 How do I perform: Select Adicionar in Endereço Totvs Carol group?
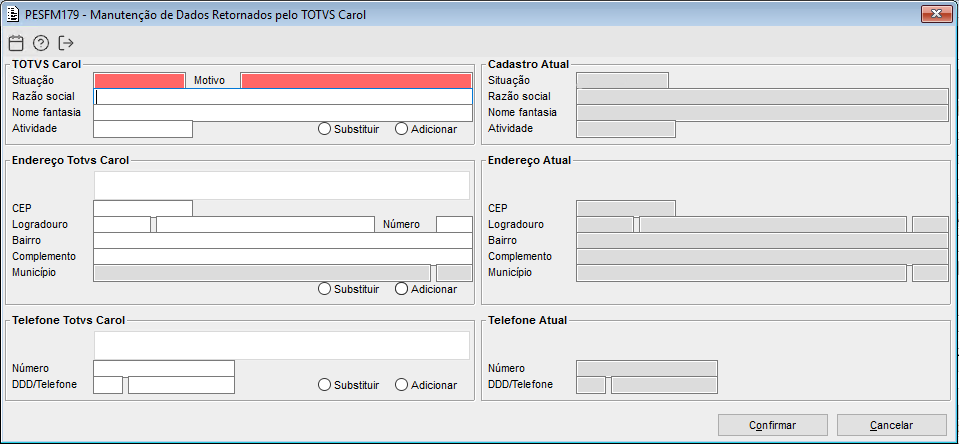coord(426,289)
